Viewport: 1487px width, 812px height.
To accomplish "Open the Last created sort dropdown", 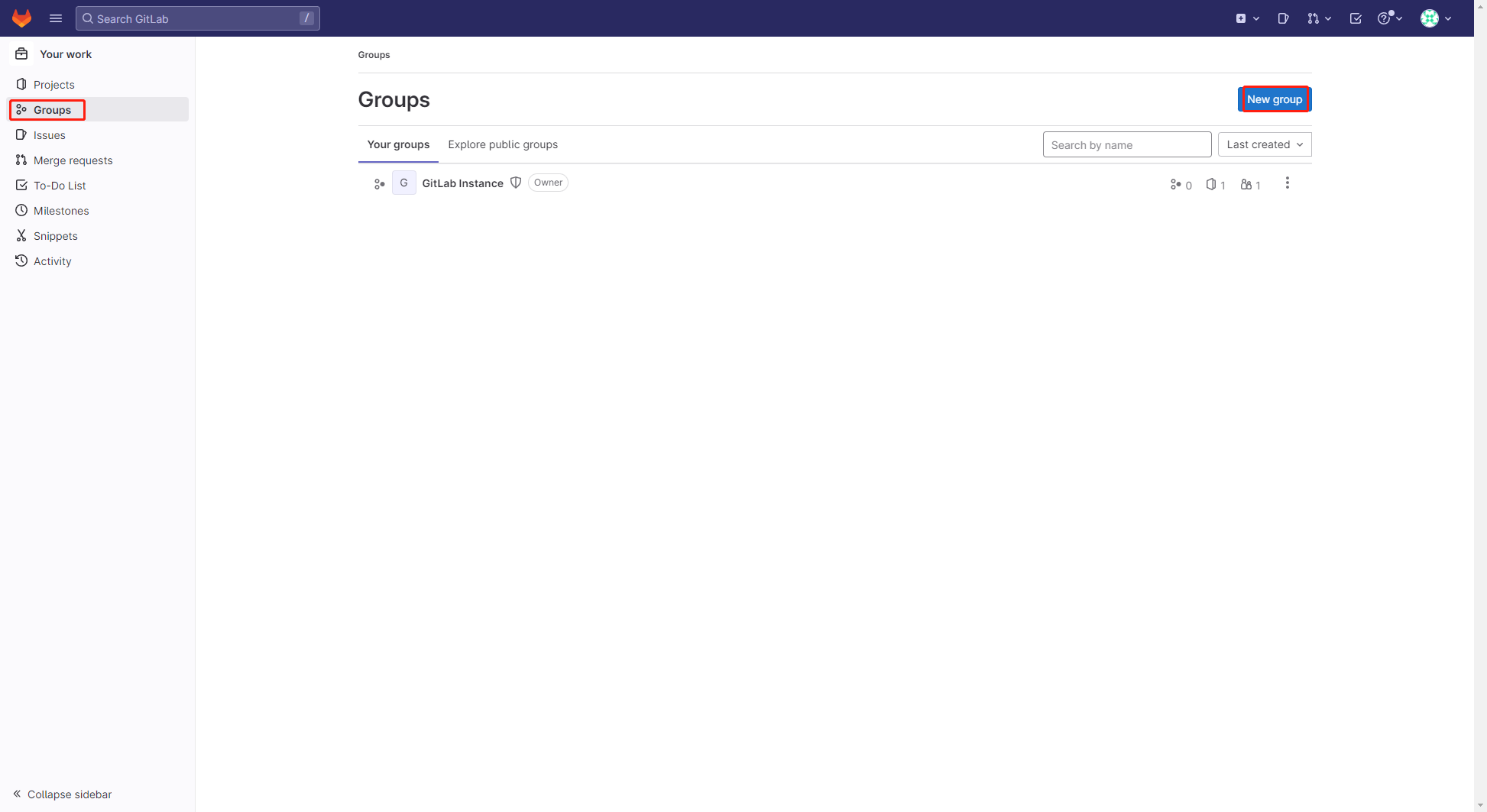I will tap(1265, 144).
